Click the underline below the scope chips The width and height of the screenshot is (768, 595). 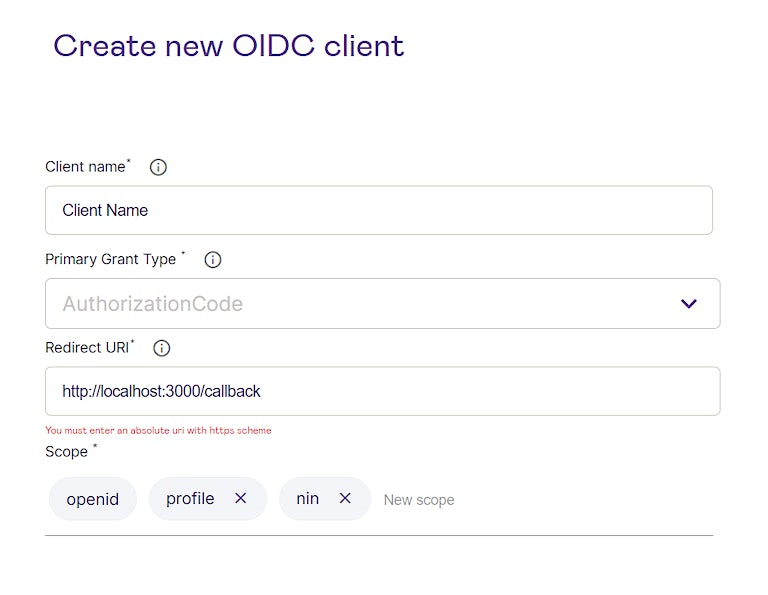click(x=378, y=535)
